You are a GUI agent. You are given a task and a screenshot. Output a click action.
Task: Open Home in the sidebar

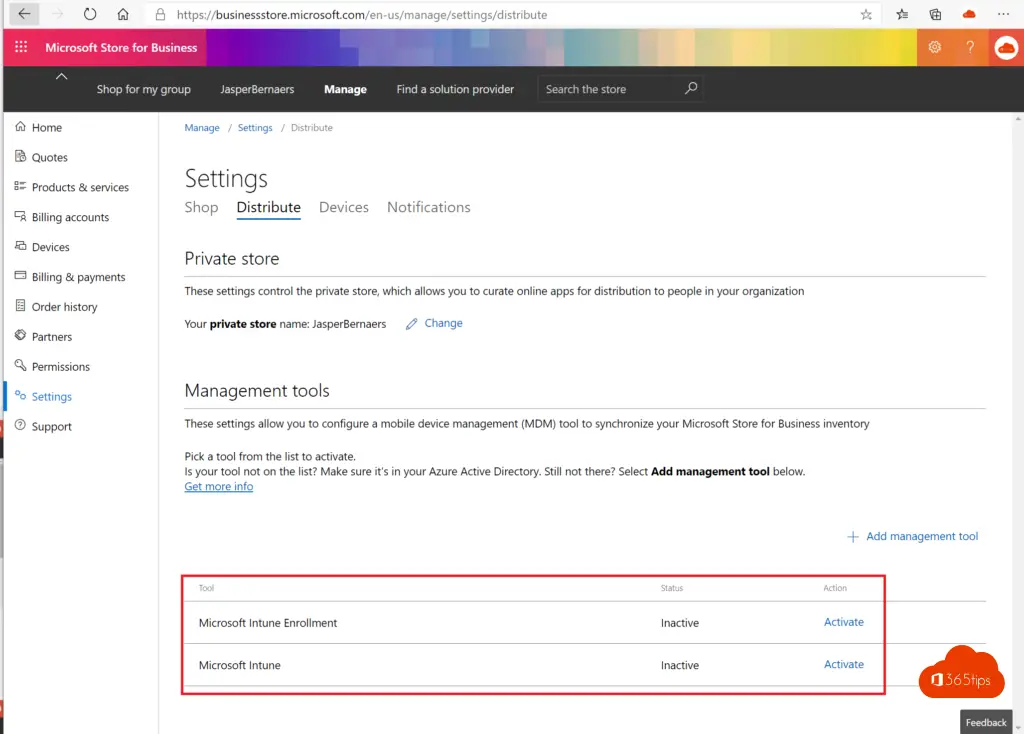47,127
